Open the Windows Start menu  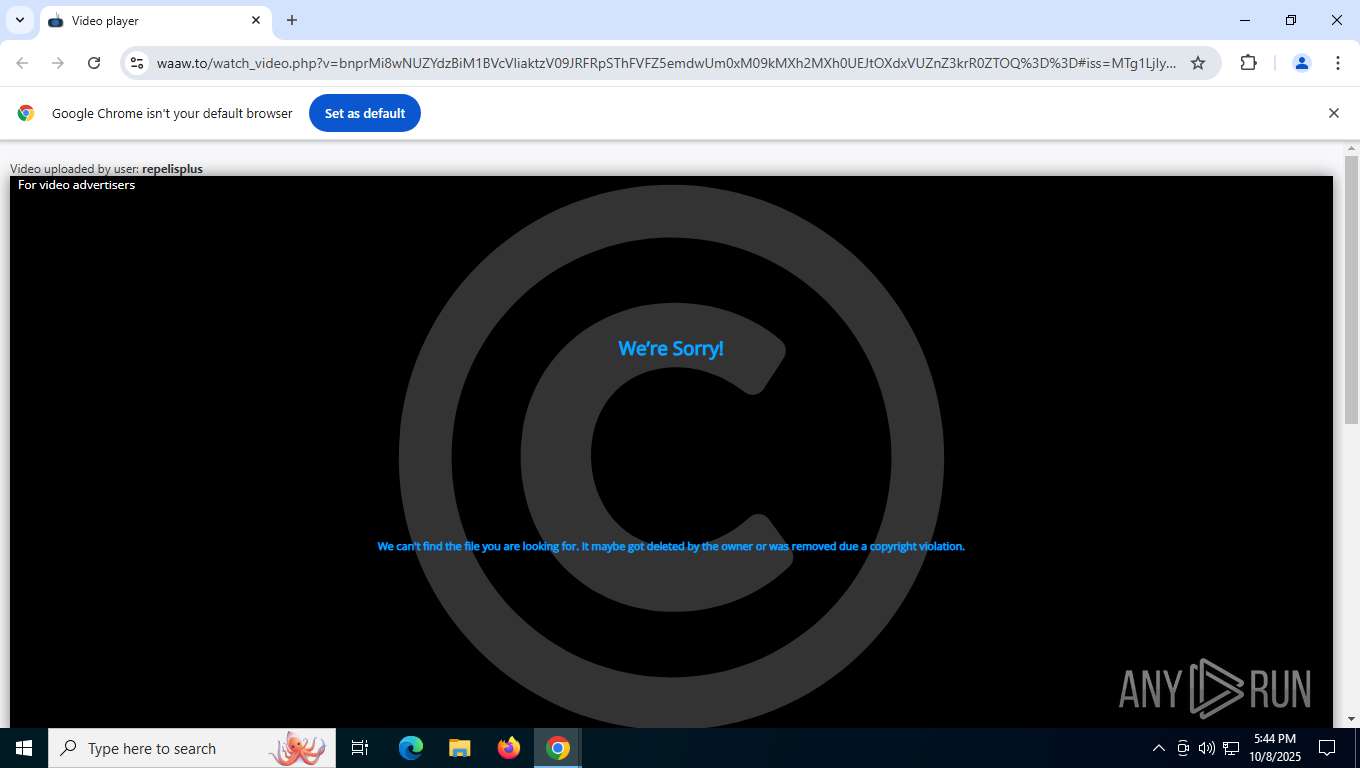[x=24, y=748]
